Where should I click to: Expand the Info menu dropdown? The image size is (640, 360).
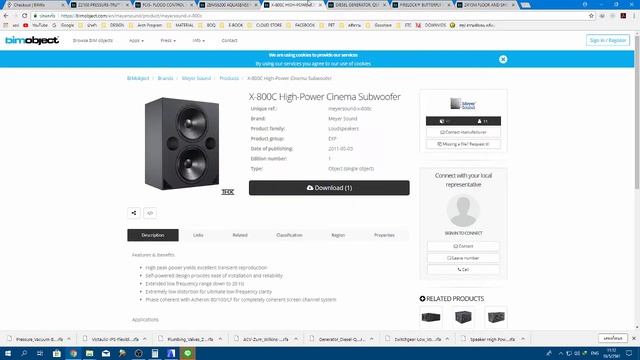pos(198,40)
